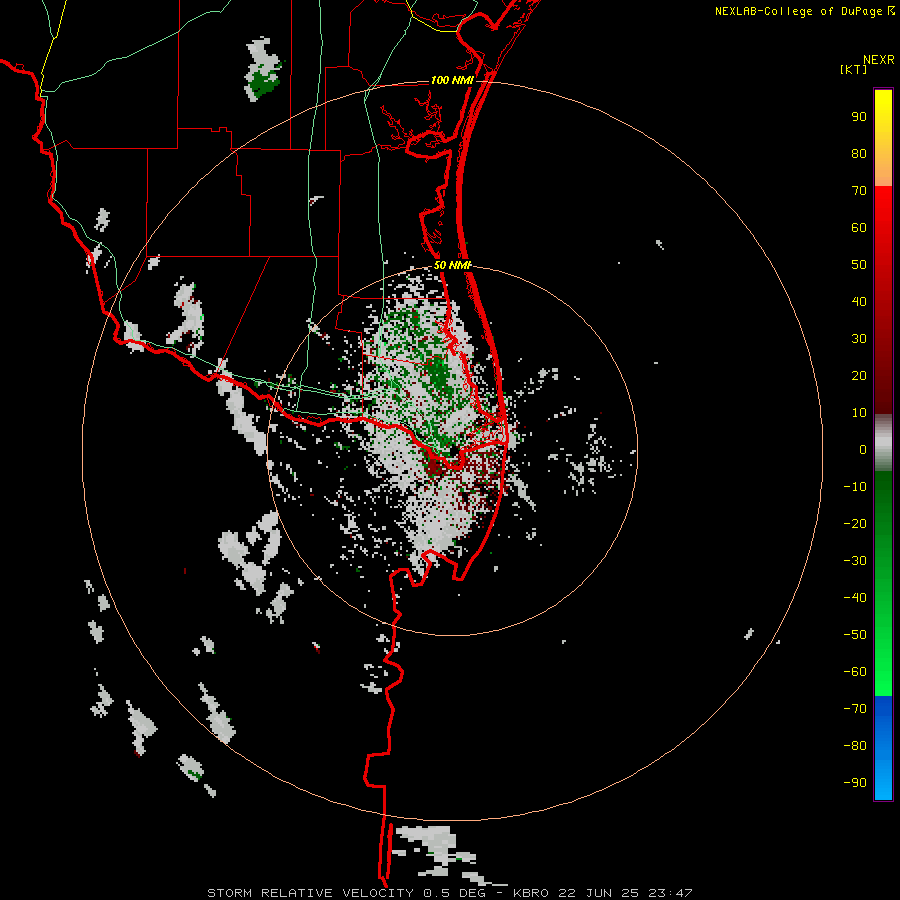Click the NEXR label above the color scale
This screenshot has height=900, width=900.
pos(879,60)
